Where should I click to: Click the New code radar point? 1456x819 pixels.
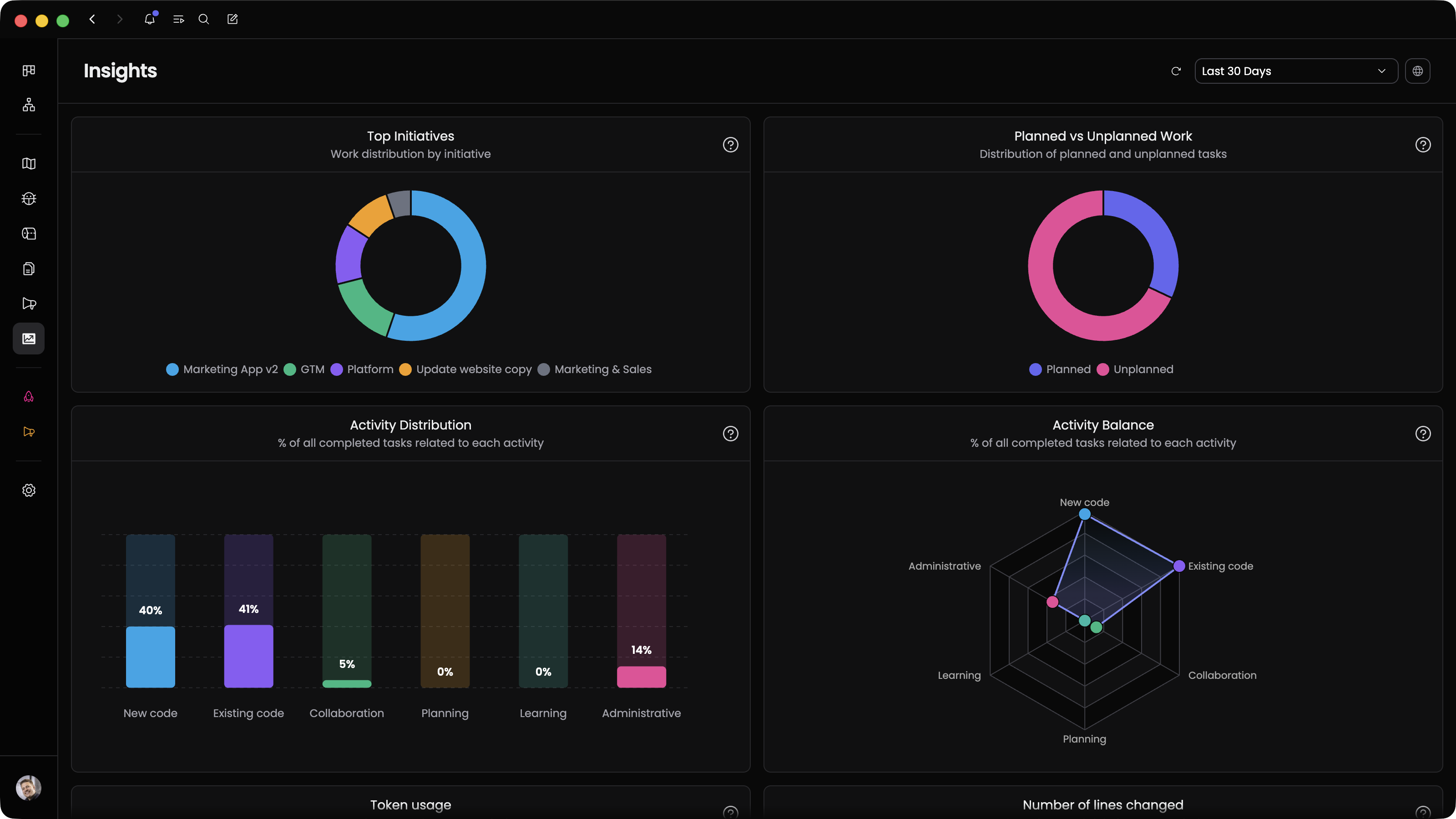click(1085, 514)
